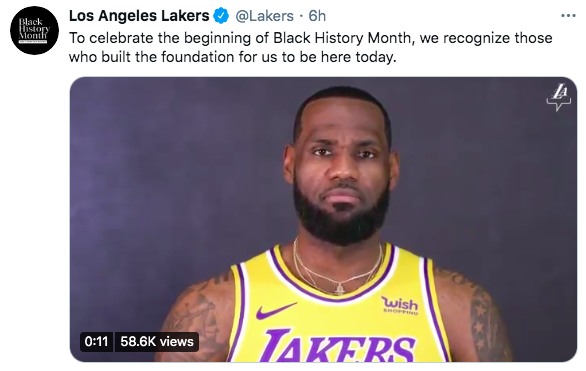Click the blue verified checkmark badge
Screen dimensions: 586x371
click(221, 16)
